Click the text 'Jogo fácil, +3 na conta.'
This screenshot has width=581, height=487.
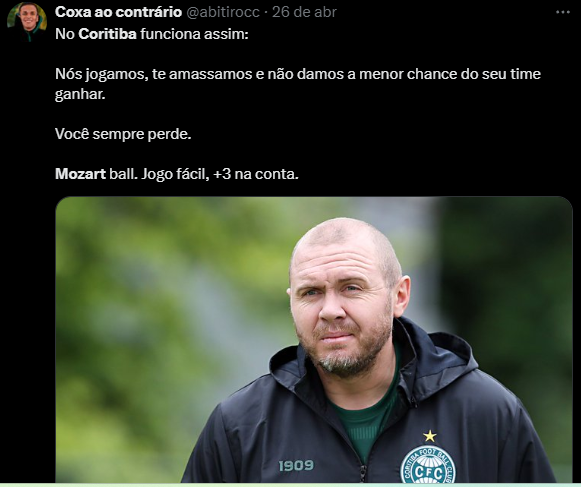[220, 174]
